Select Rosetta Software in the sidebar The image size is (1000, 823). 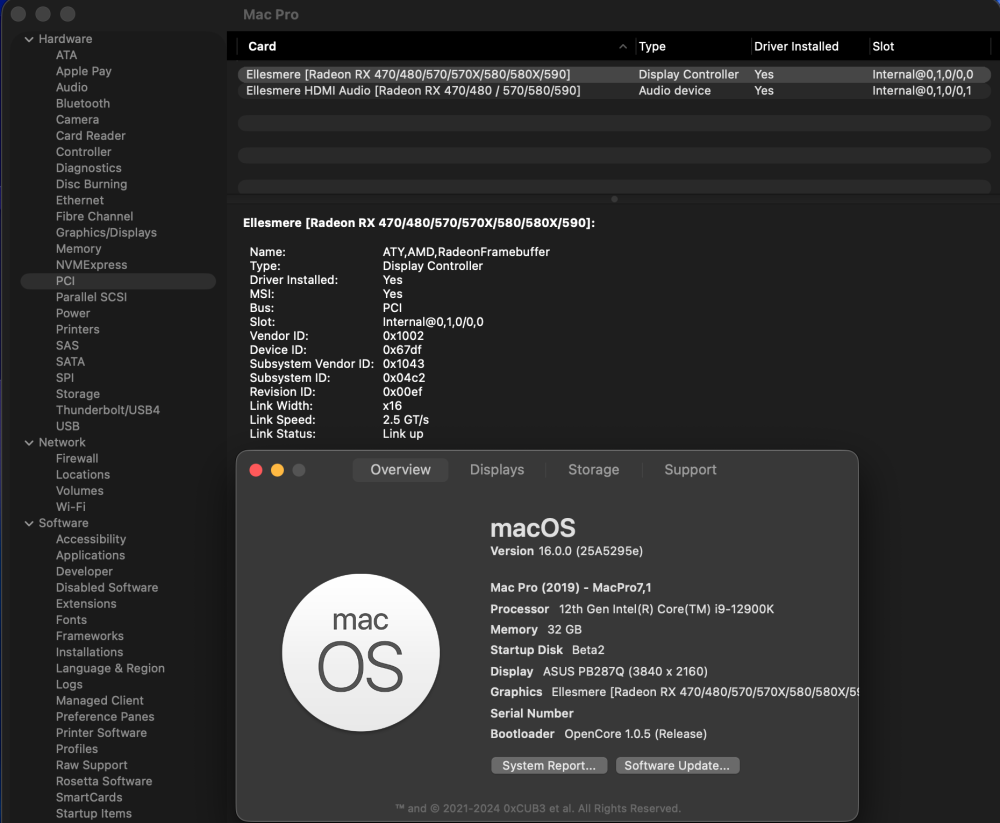pos(104,782)
